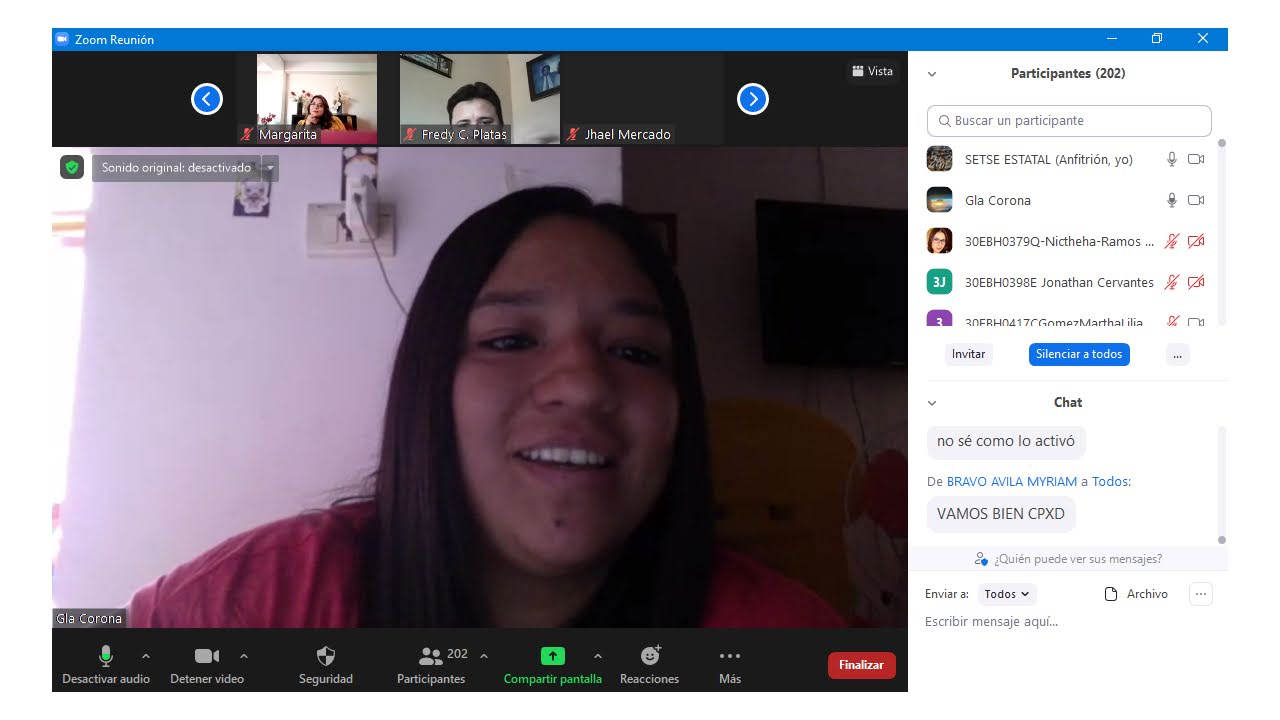Viewport: 1280px width, 720px height.
Task: Click the red Finalizar button
Action: (861, 665)
